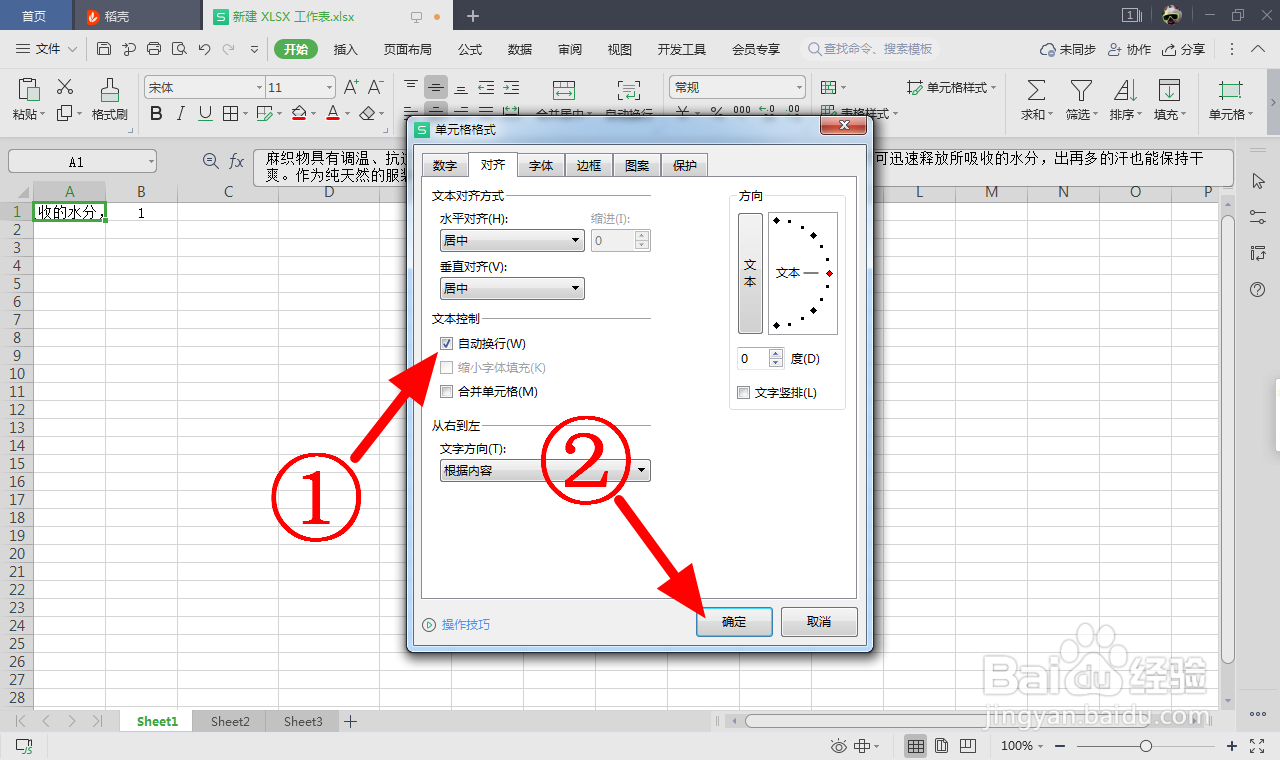
Task: Open the 文字方向 direction dropdown showing 根据内容
Action: (544, 469)
